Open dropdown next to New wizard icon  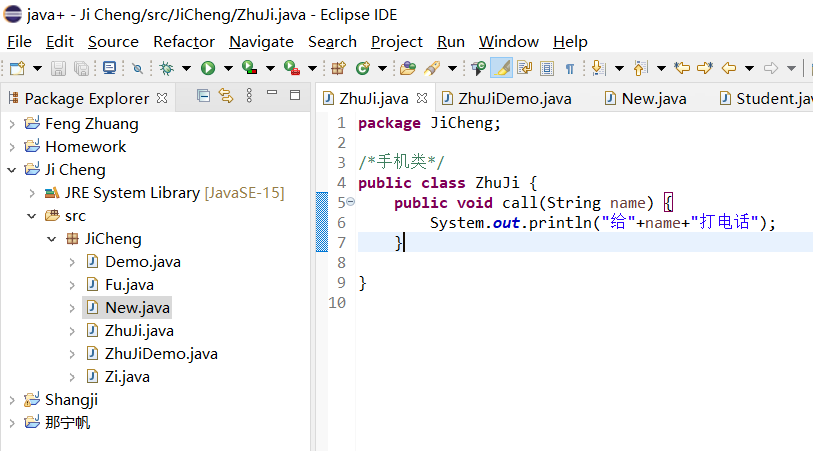point(37,68)
